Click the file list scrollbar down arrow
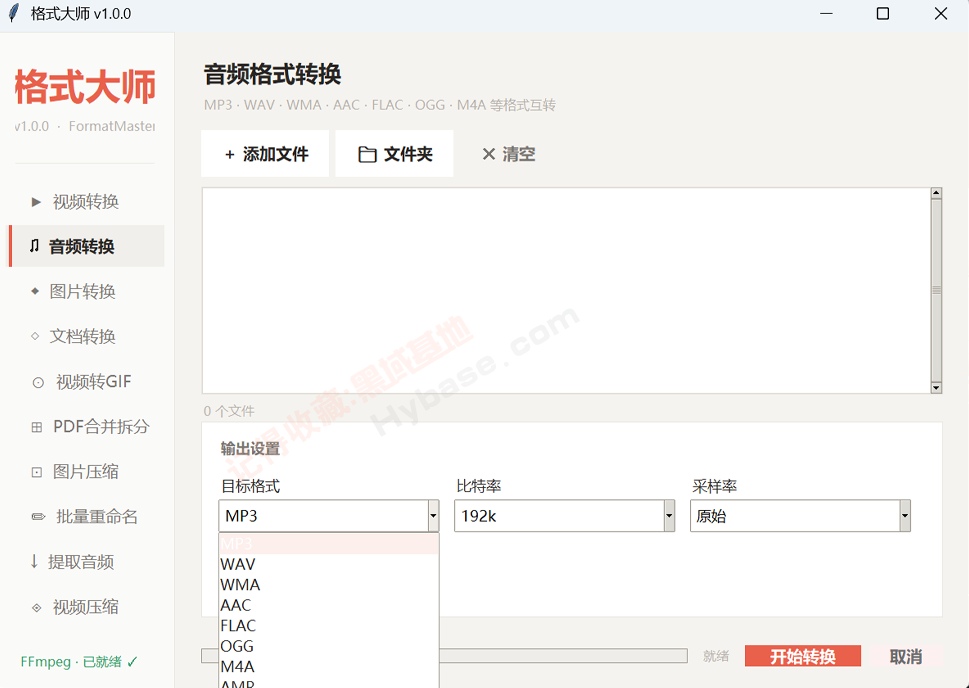 pyautogui.click(x=936, y=388)
